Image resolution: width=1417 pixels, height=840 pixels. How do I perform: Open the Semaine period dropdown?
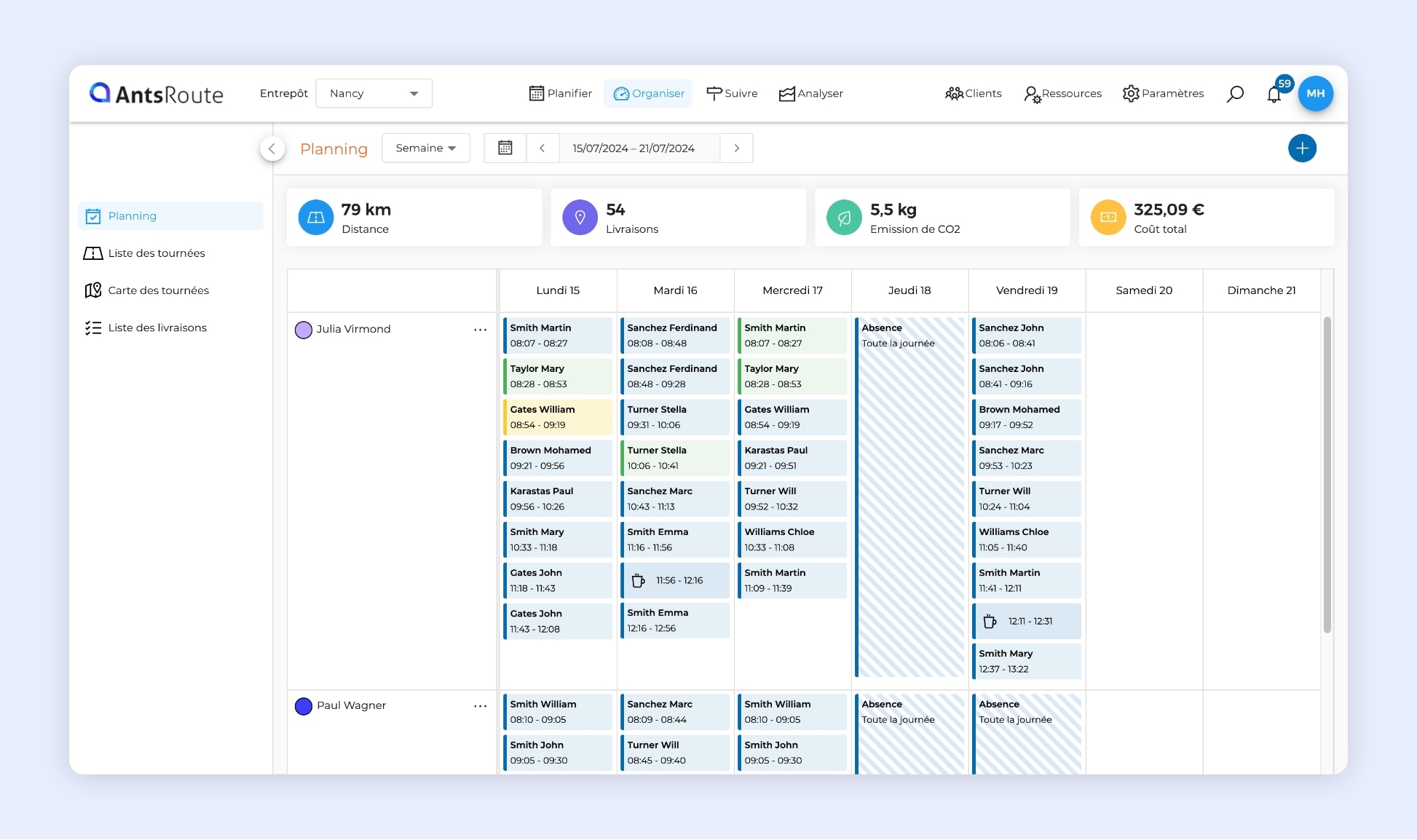click(425, 148)
